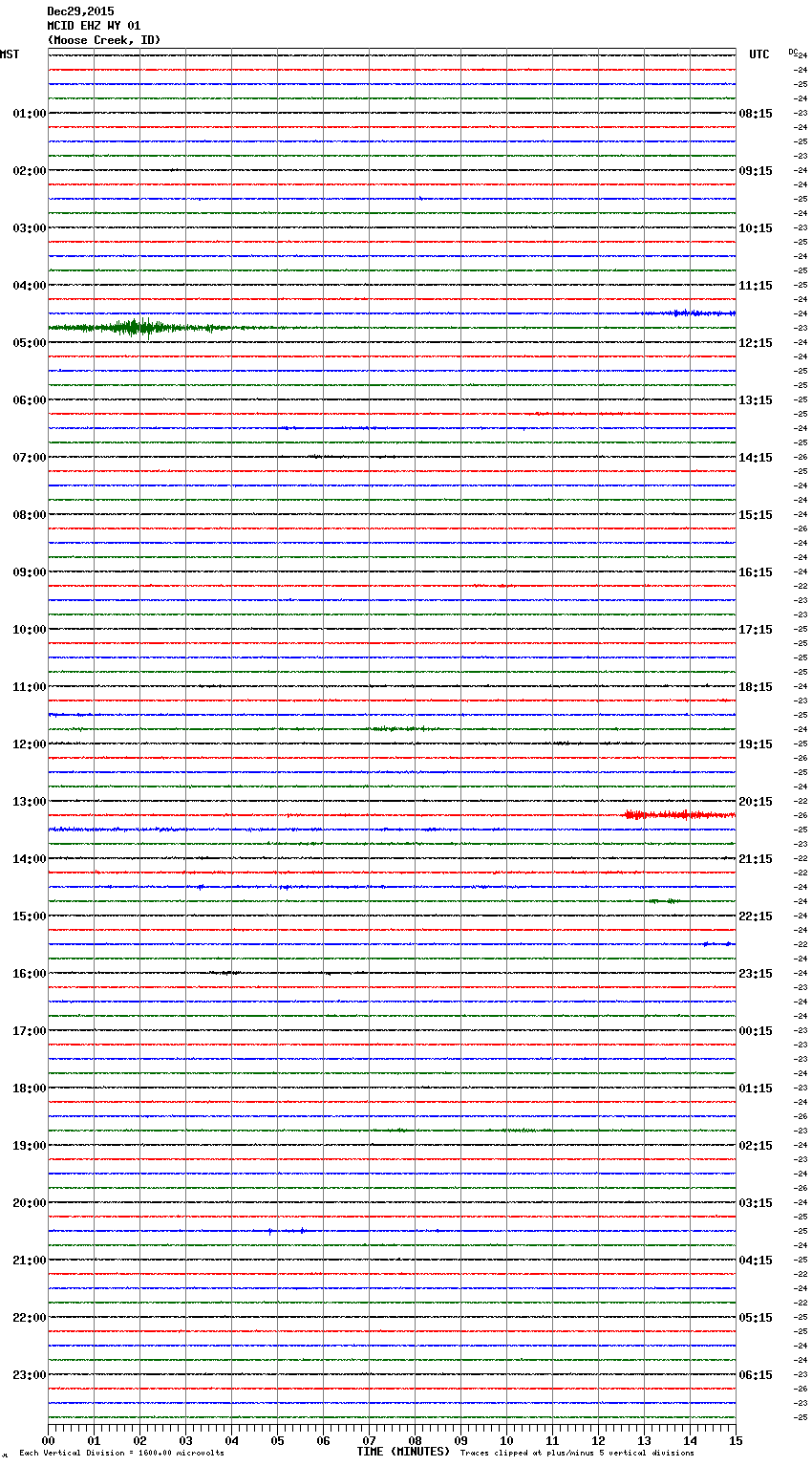Image resolution: width=812 pixels, height=1466 pixels.
Task: Click the 12:15 UTC time label
Action: point(756,343)
